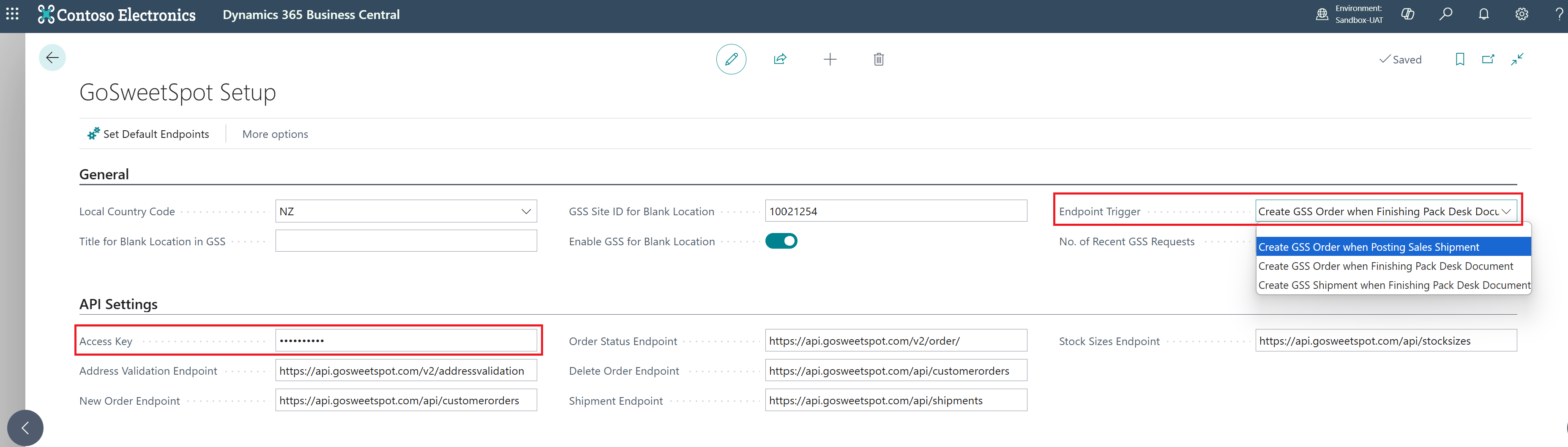Click the Saved status indicator
The image size is (1568, 447).
1400,59
